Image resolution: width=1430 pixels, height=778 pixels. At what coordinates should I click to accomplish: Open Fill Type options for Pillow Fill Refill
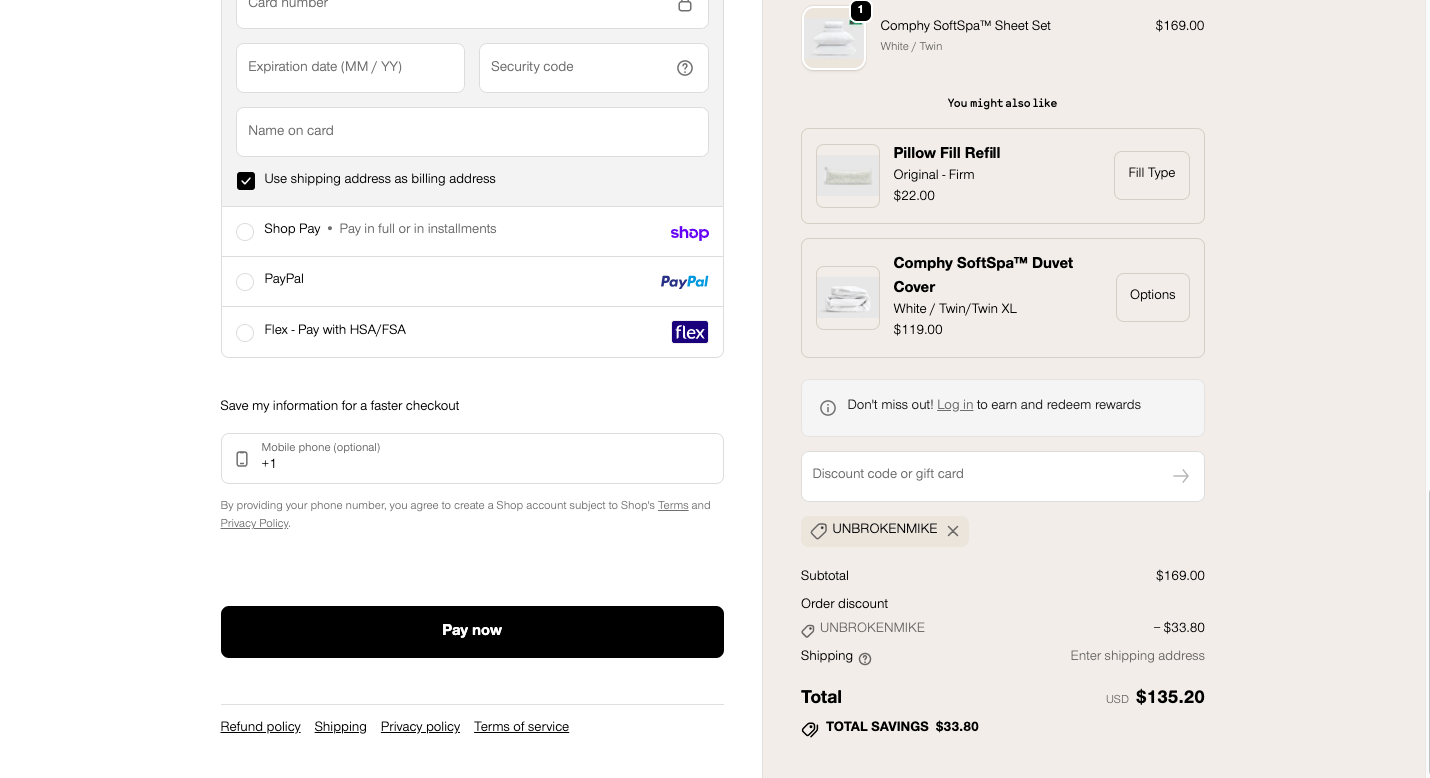point(1151,175)
